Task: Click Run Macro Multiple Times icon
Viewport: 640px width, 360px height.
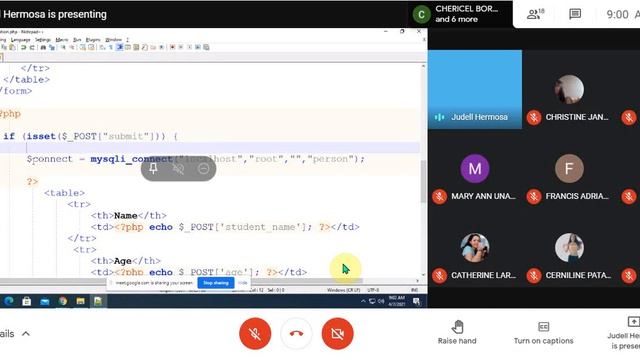Action: click(198, 47)
